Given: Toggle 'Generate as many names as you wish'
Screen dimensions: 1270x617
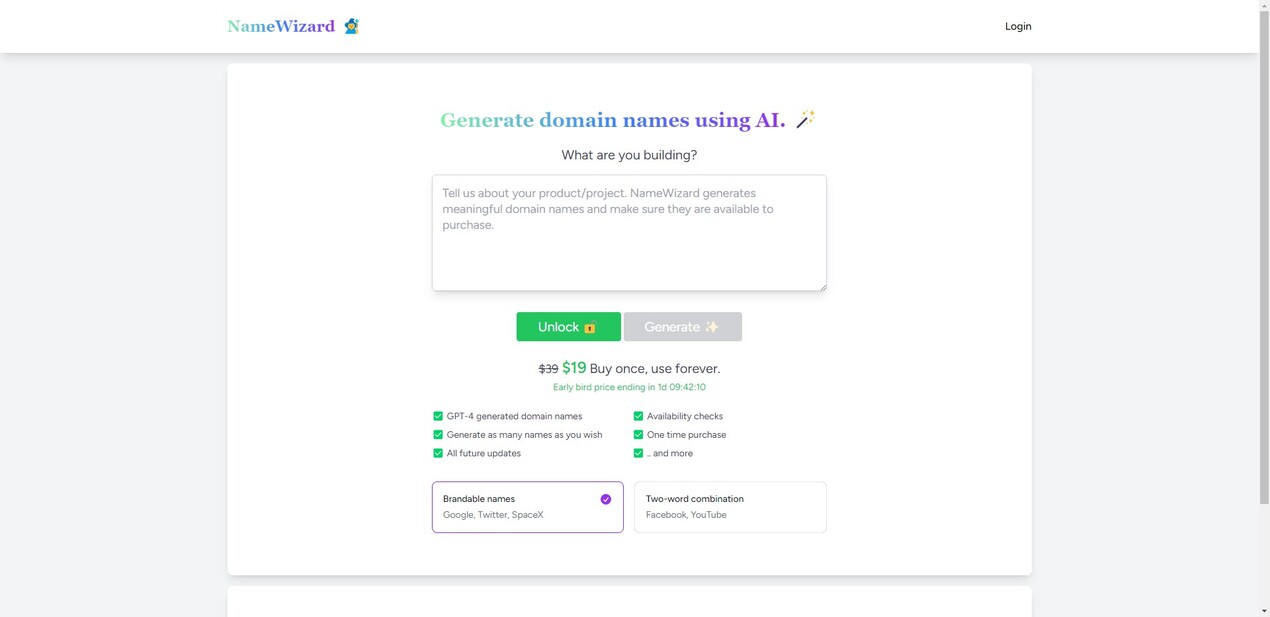Looking at the screenshot, I should (x=438, y=434).
